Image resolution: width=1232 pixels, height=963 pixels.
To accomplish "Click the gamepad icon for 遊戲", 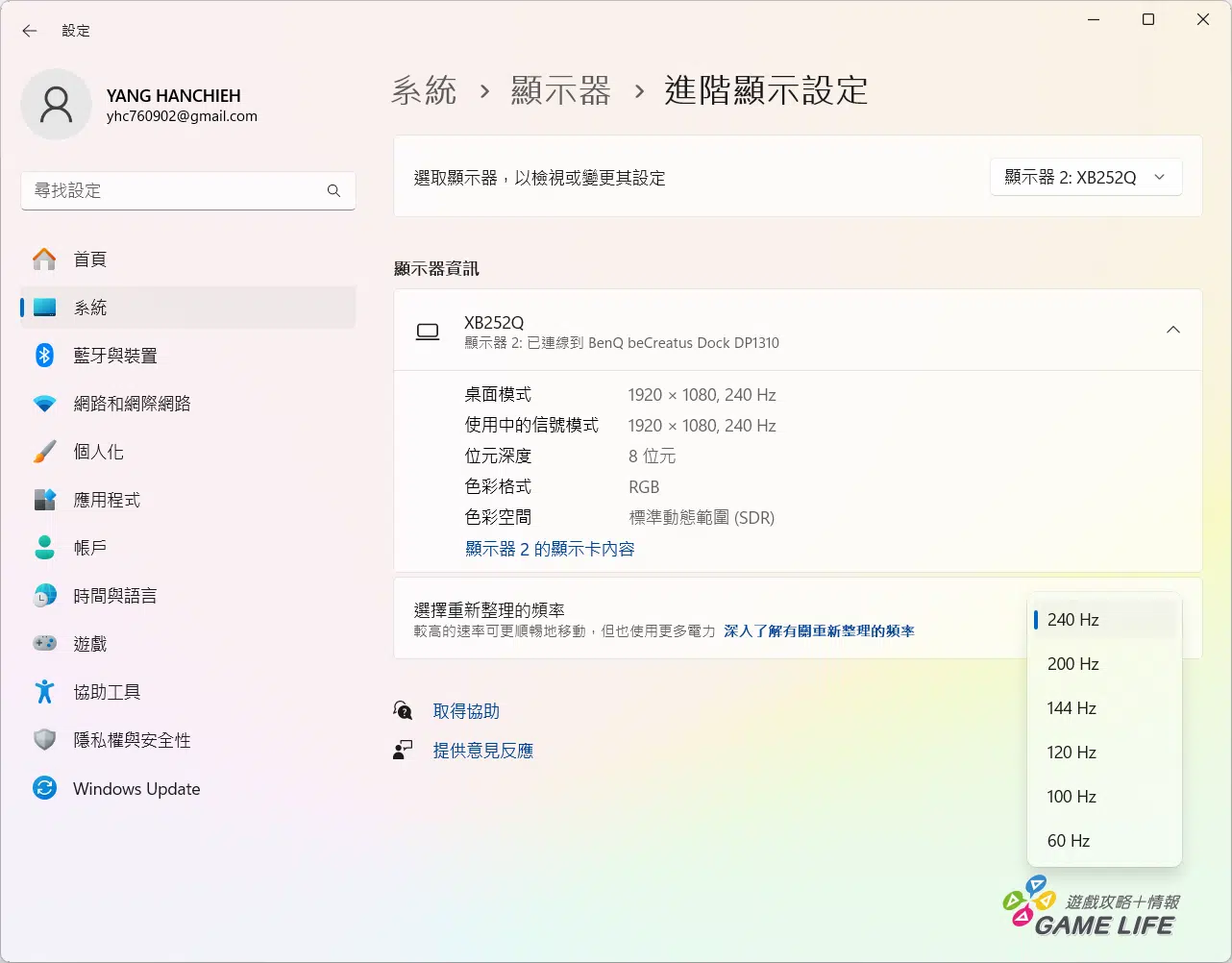I will (44, 644).
